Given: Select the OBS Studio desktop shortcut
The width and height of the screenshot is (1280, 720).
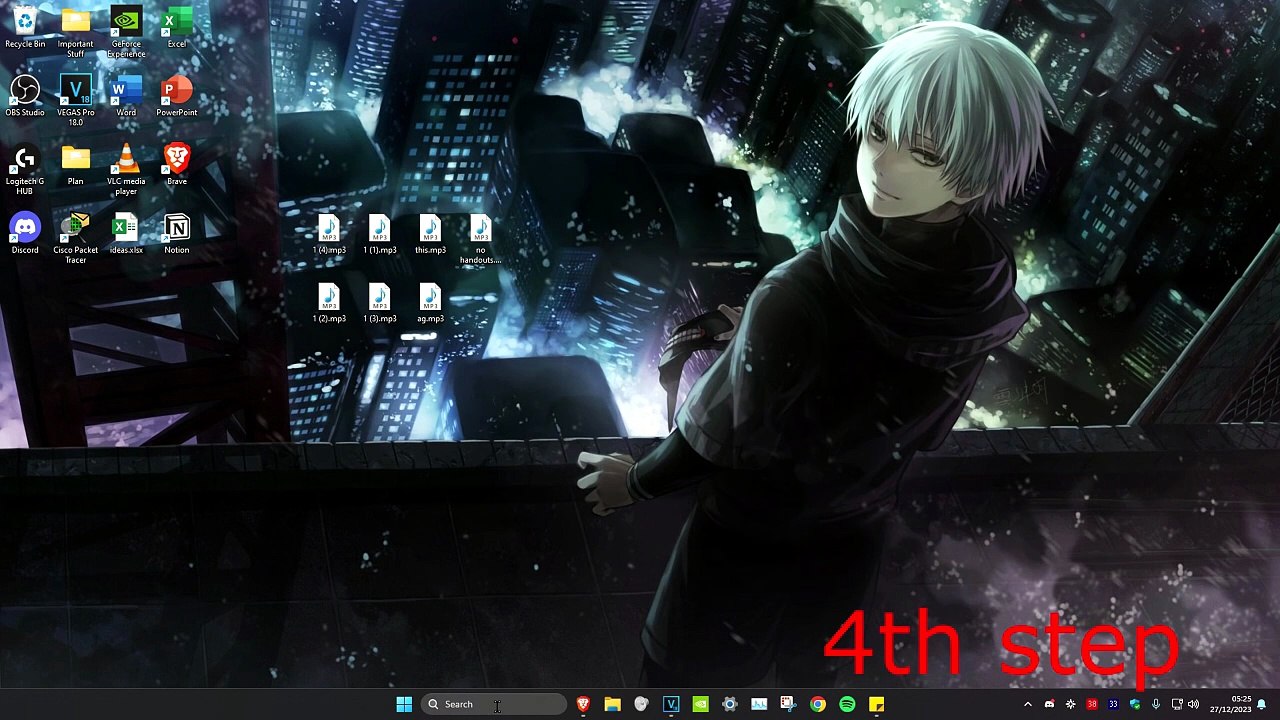Looking at the screenshot, I should 25,96.
